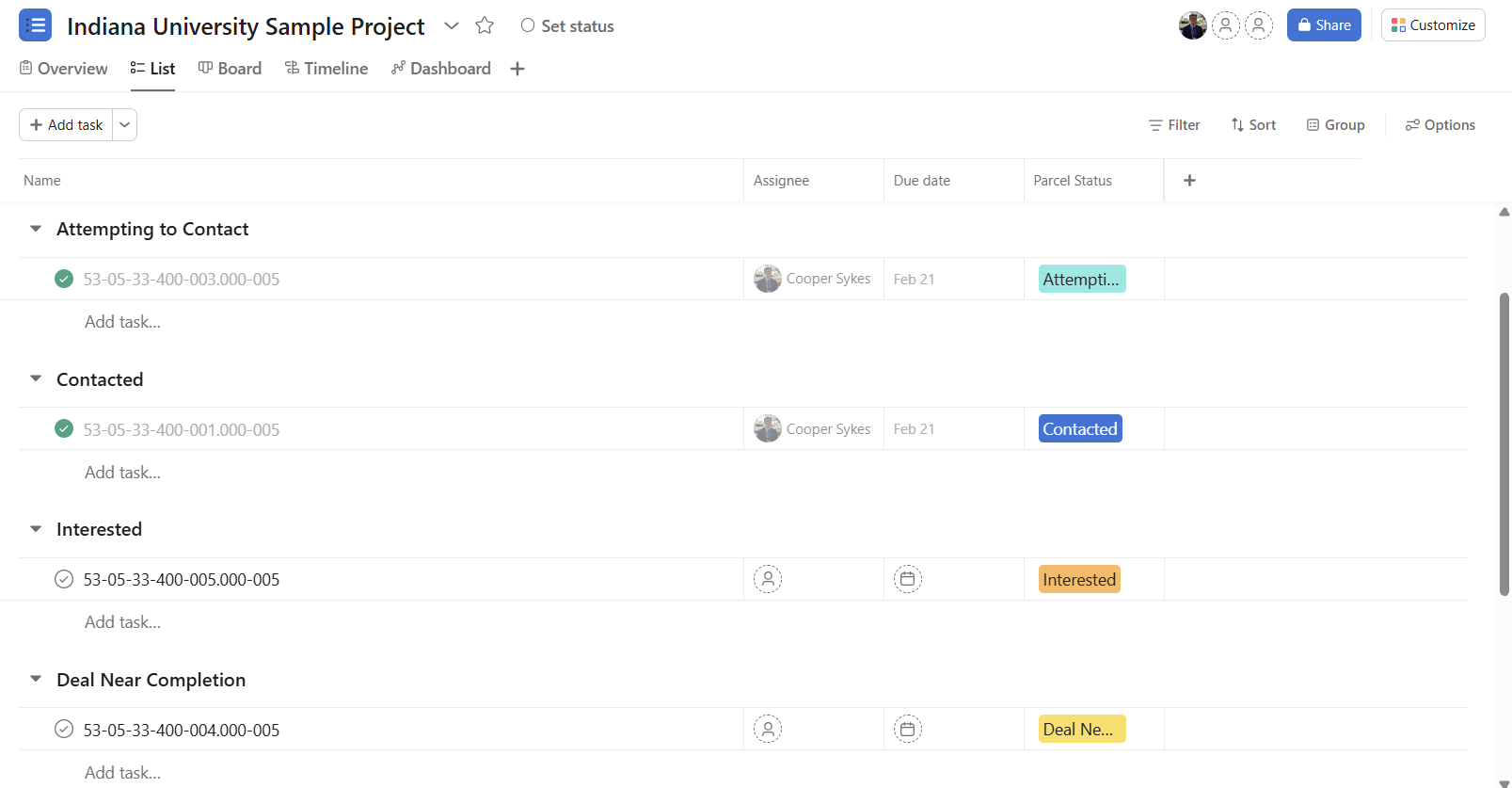Screen dimensions: 1512x788
Task: Click the Parcel Status column header
Action: point(1073,181)
